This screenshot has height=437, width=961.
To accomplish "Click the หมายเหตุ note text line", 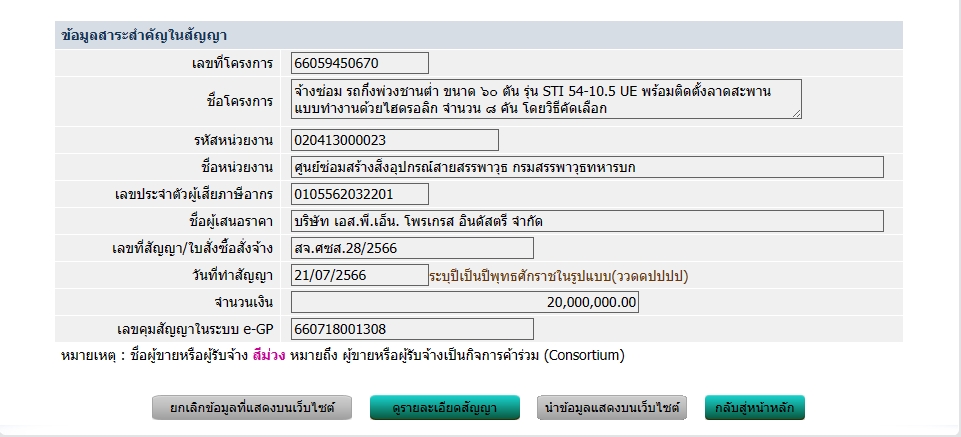I will (343, 355).
